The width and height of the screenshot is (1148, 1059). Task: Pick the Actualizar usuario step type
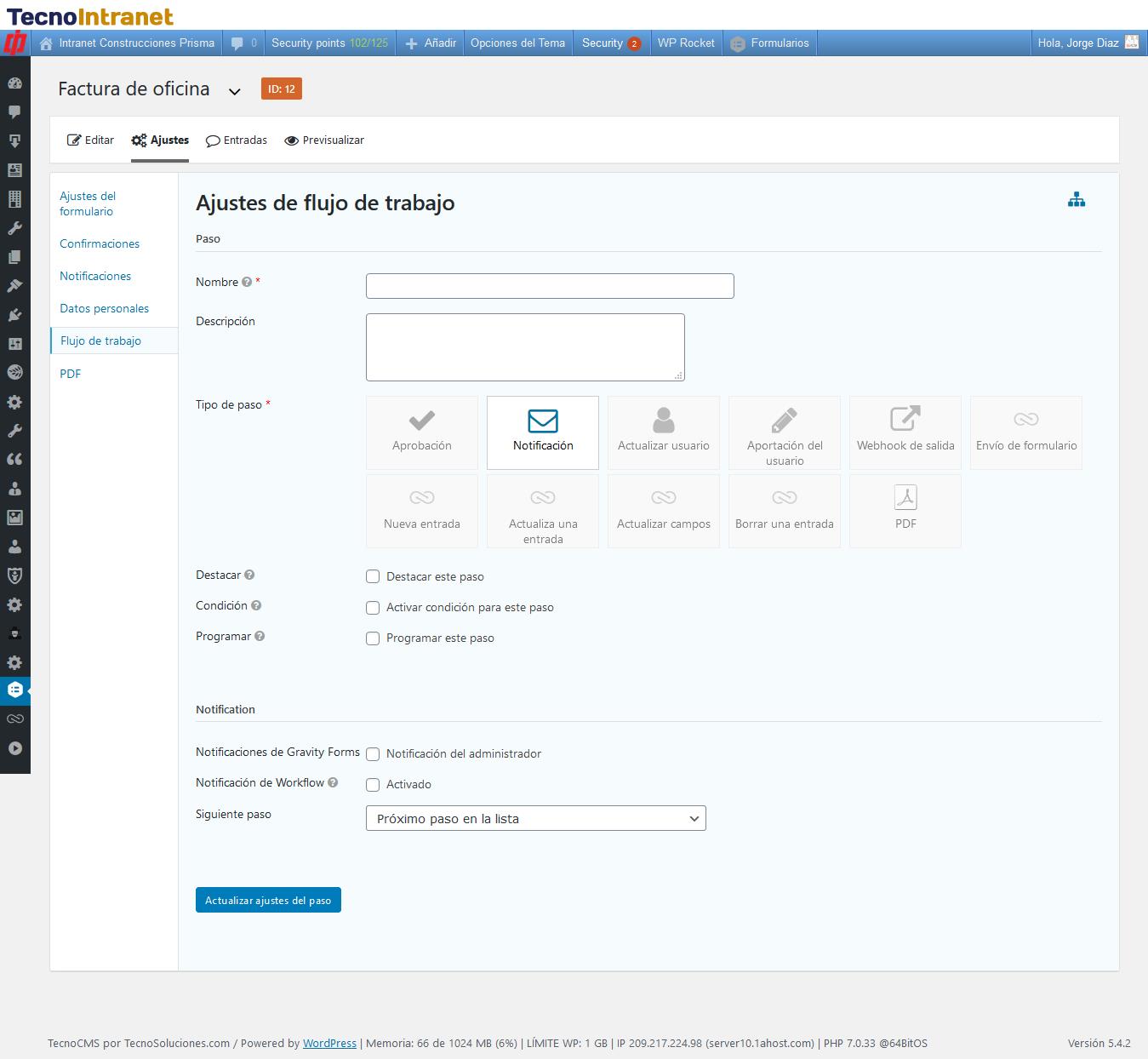click(663, 432)
